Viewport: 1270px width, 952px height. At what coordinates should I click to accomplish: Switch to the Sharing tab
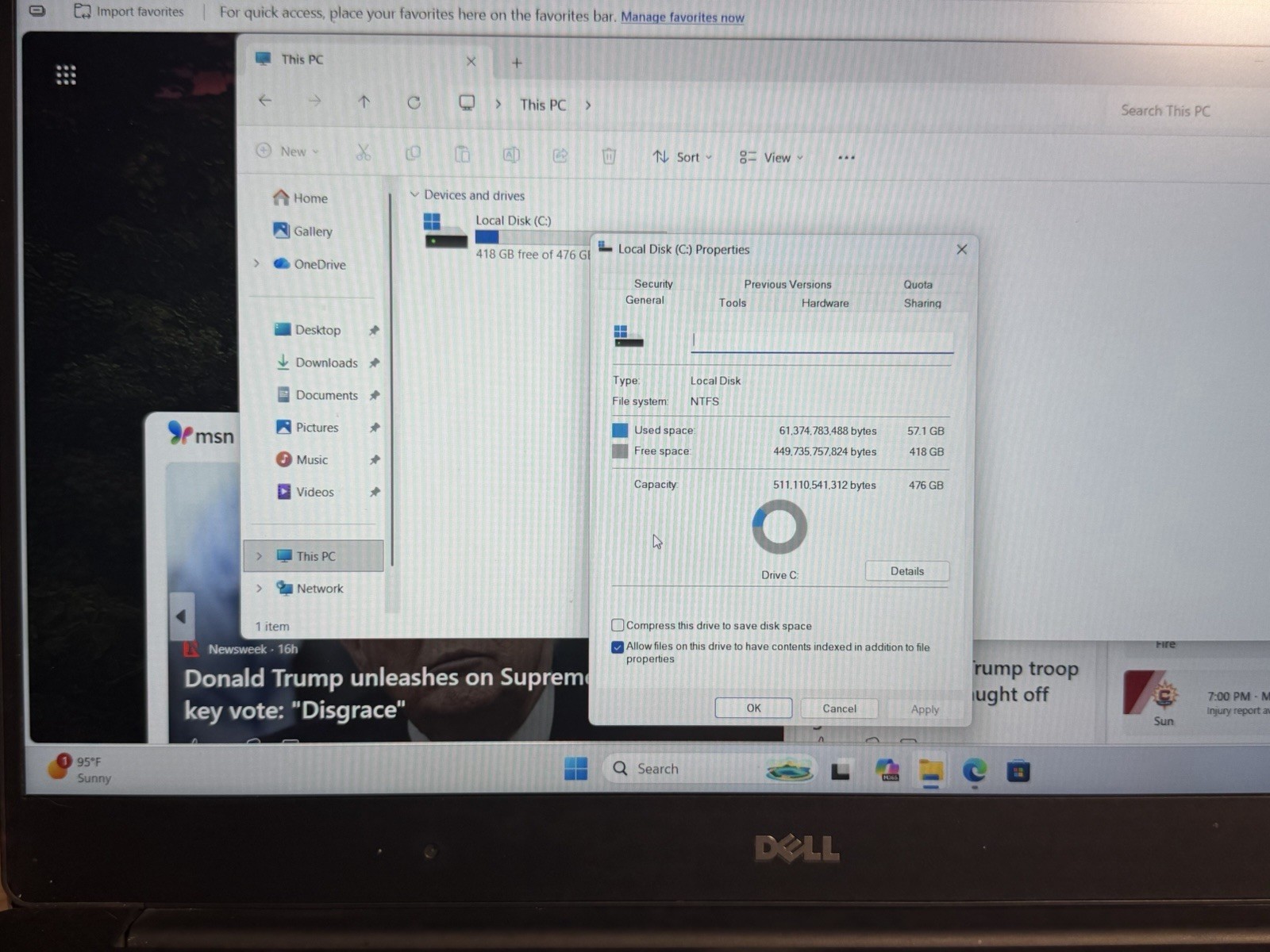(922, 303)
